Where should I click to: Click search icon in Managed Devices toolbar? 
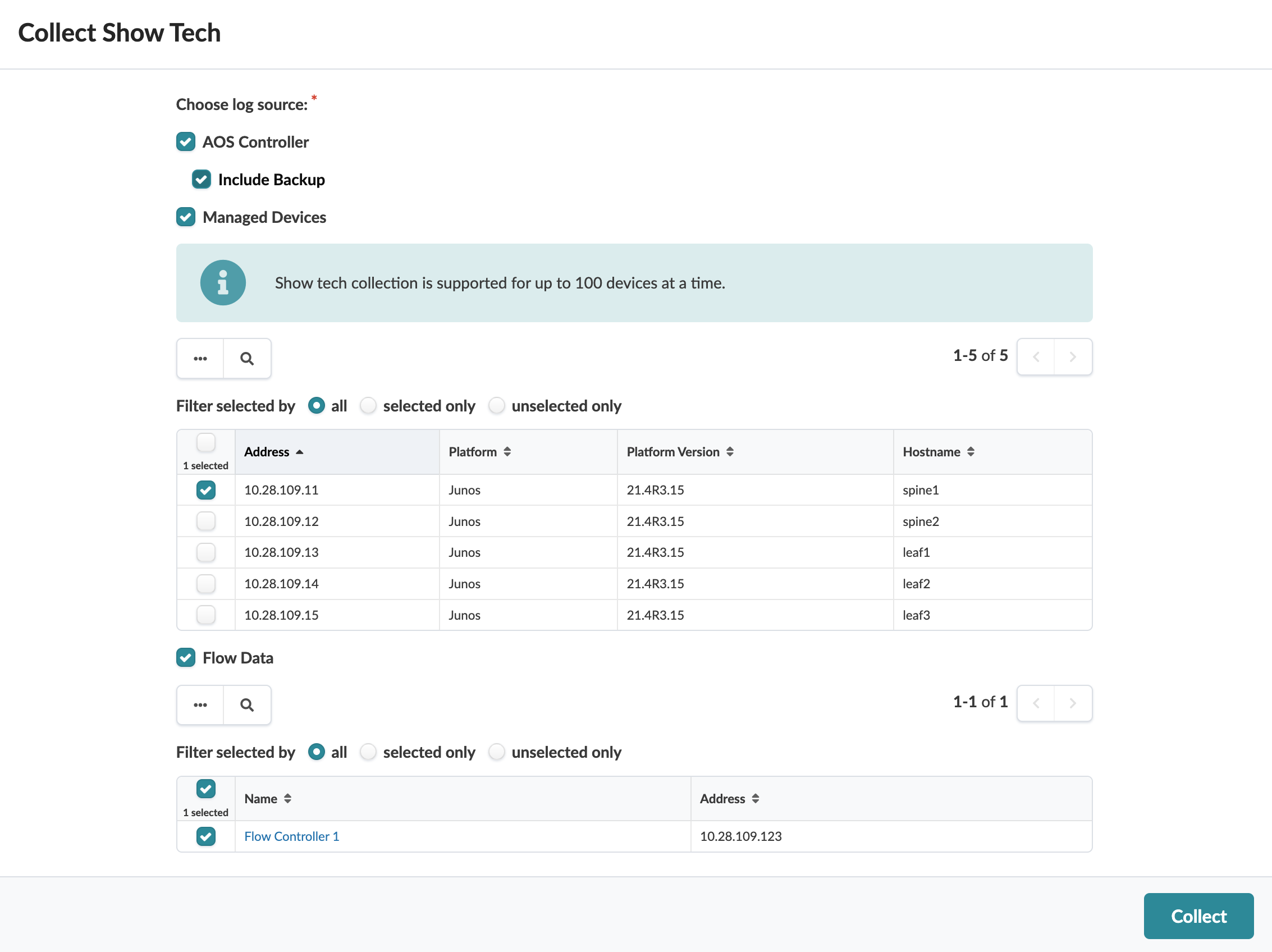(246, 358)
